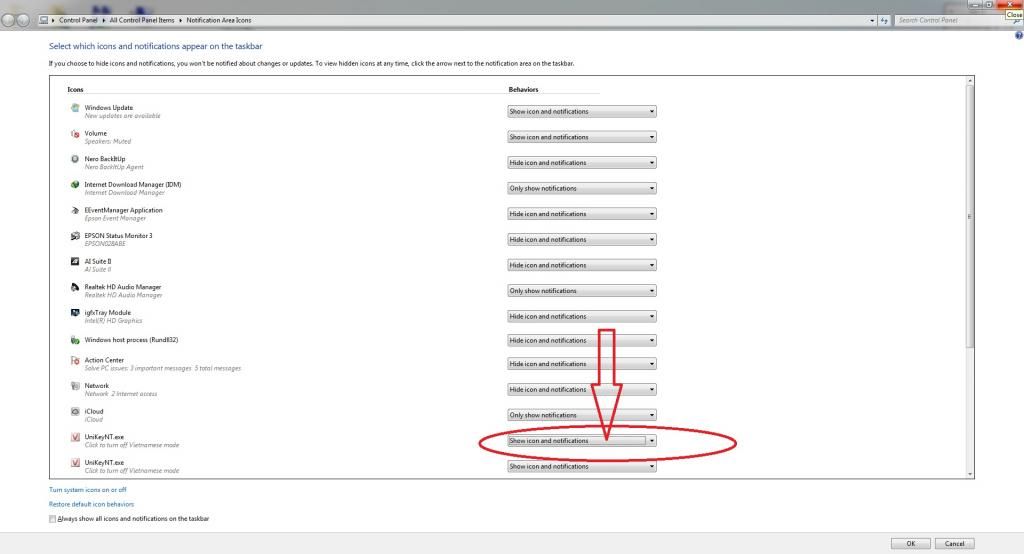Go to Control Panel breadcrumb
1024x554 pixels.
[78, 20]
